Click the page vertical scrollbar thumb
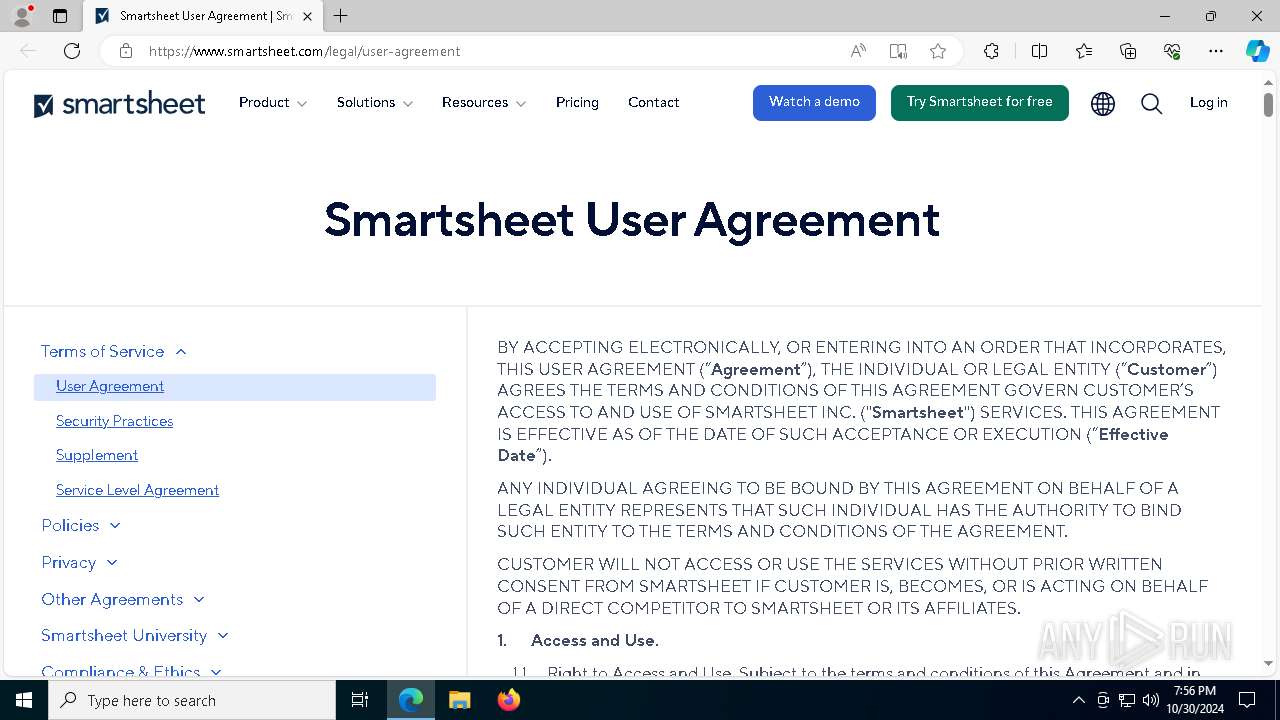Screen dimensions: 1280x720 click(1268, 104)
